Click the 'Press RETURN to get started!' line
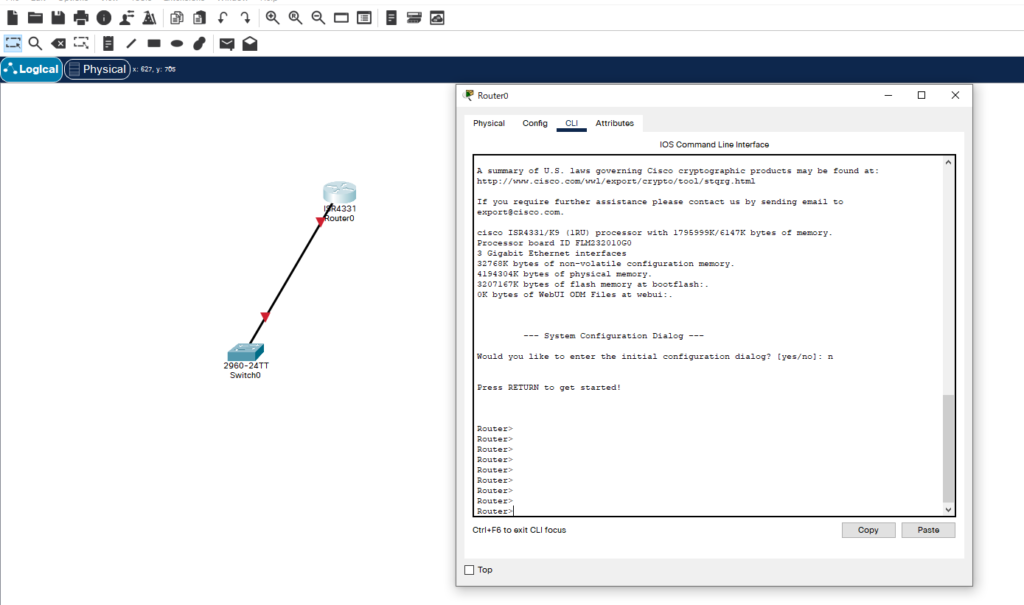Image resolution: width=1024 pixels, height=605 pixels. (549, 387)
